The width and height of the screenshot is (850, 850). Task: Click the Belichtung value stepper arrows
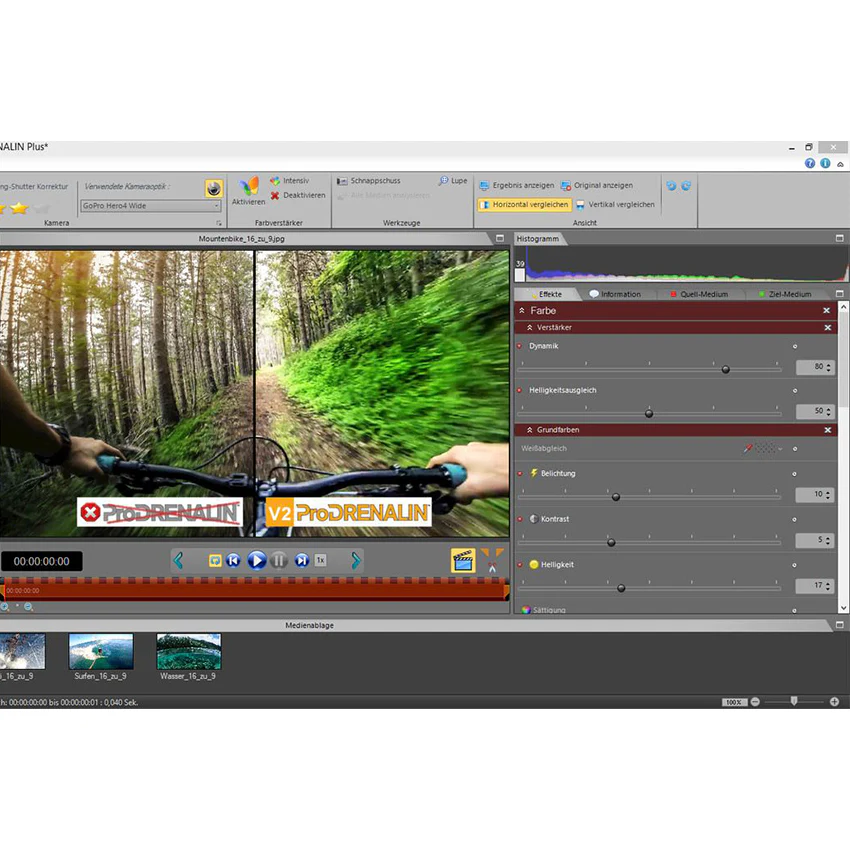(x=828, y=495)
